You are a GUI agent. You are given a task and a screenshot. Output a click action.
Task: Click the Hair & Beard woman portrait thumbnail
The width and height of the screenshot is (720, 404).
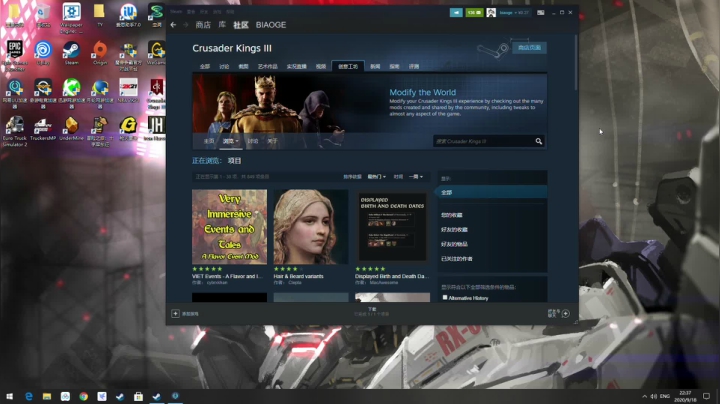click(x=311, y=227)
